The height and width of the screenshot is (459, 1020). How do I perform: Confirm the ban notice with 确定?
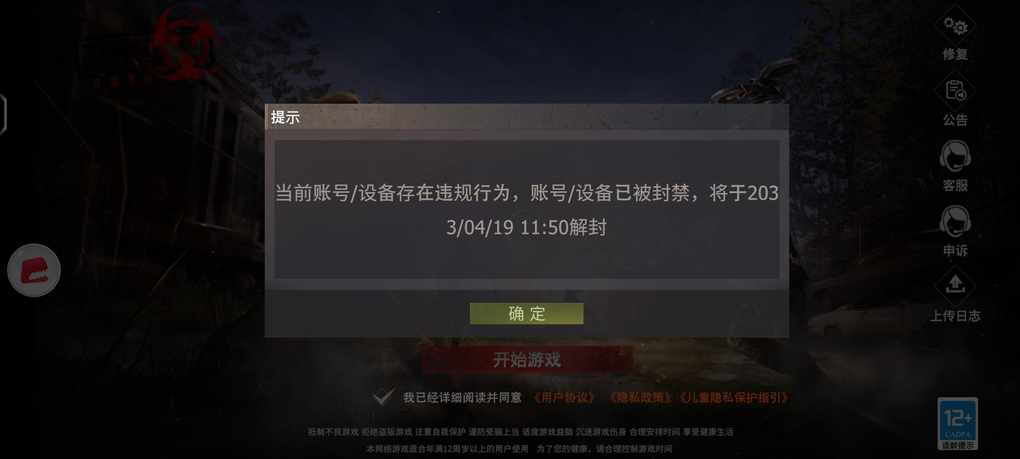click(x=526, y=313)
